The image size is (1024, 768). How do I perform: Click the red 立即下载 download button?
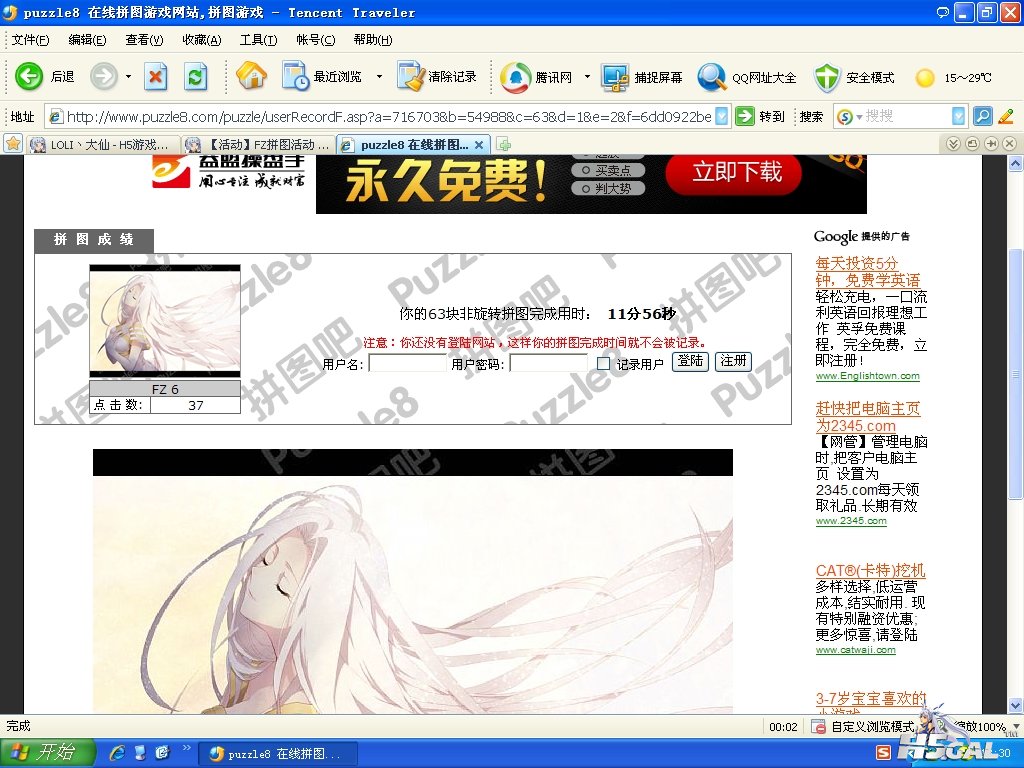tap(733, 172)
